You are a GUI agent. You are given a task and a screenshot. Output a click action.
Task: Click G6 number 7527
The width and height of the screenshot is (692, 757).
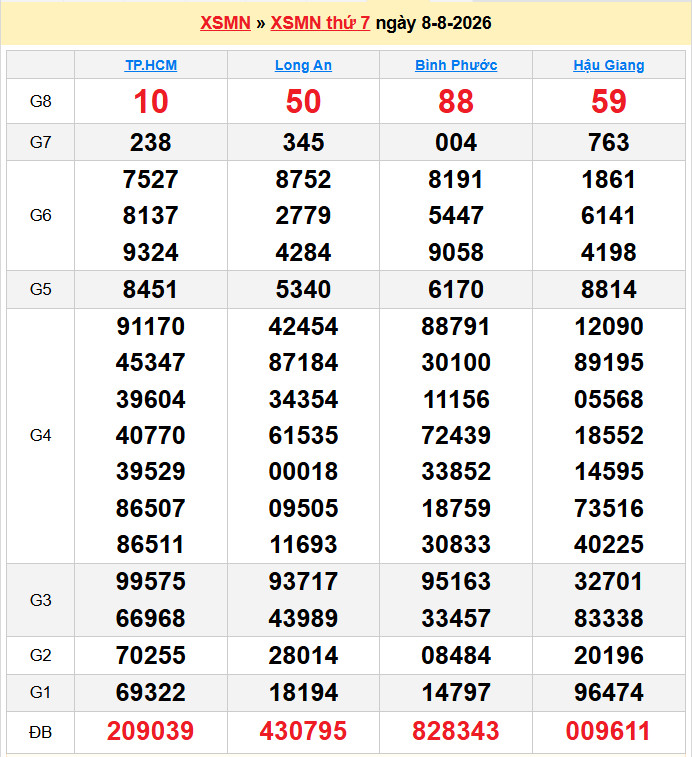(x=151, y=180)
